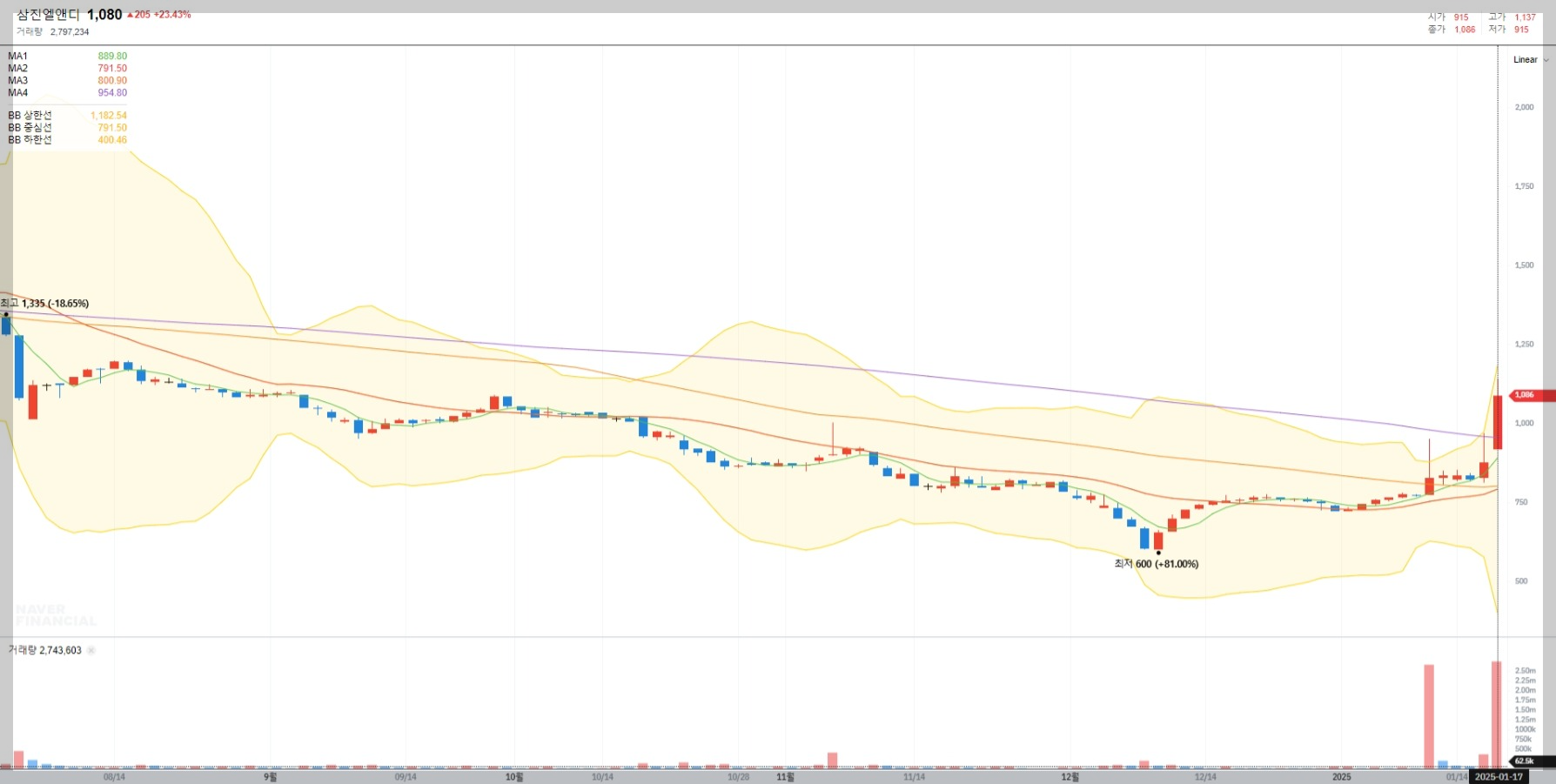Select the BB 하한선 400.46 legend row
The height and width of the screenshot is (784, 1556).
coord(67,139)
